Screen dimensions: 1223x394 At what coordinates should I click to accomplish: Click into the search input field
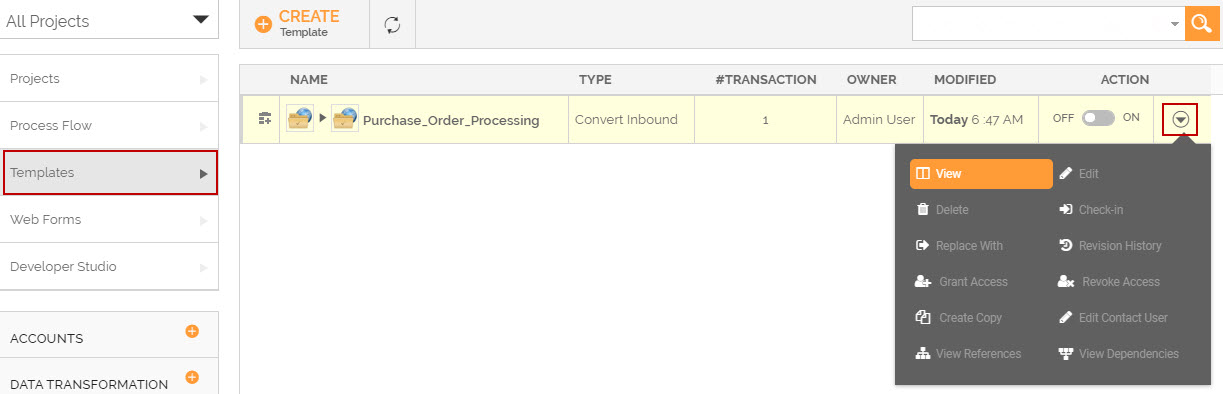[1040, 24]
